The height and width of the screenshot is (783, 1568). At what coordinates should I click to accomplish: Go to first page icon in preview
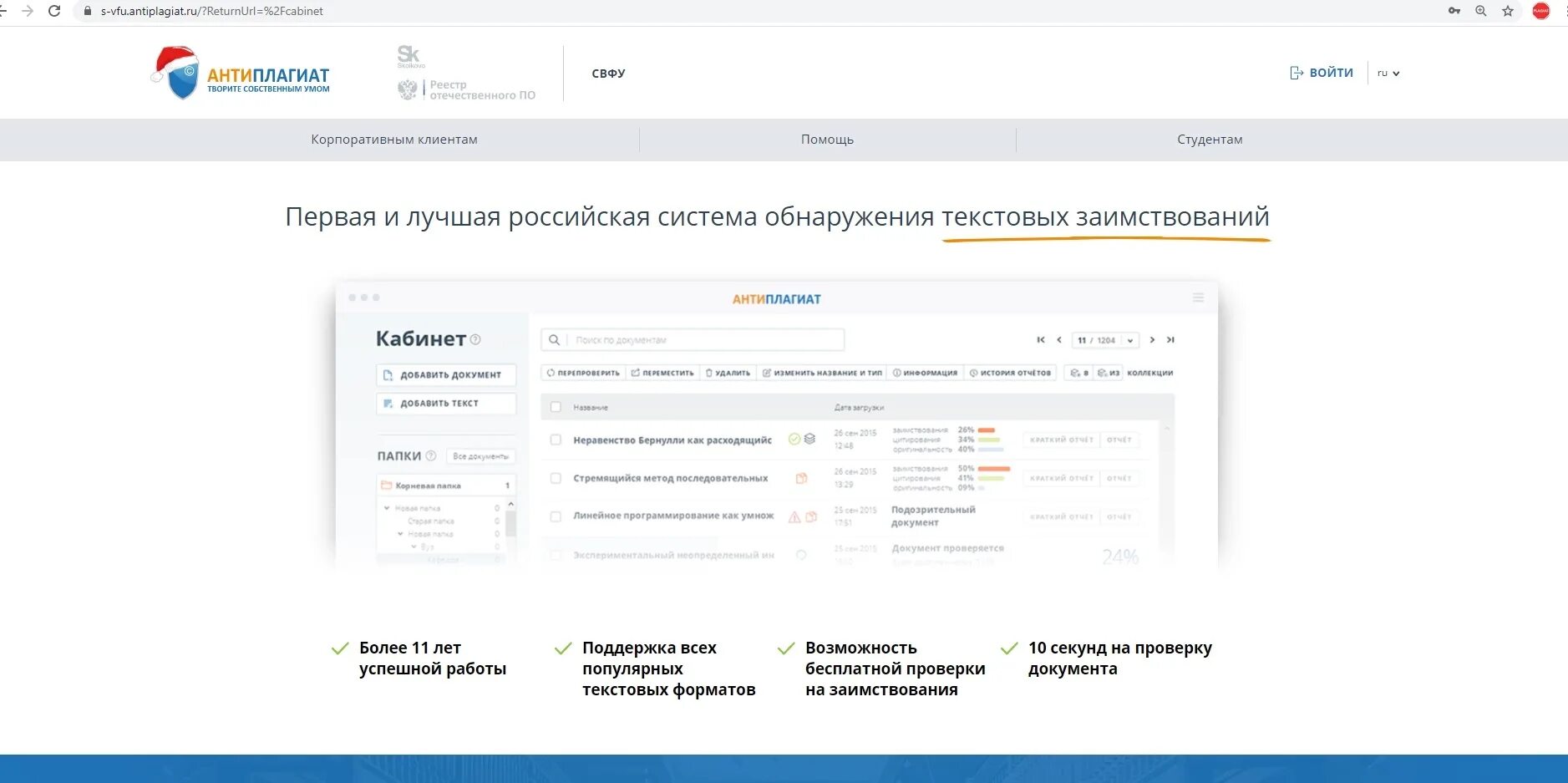click(1041, 340)
